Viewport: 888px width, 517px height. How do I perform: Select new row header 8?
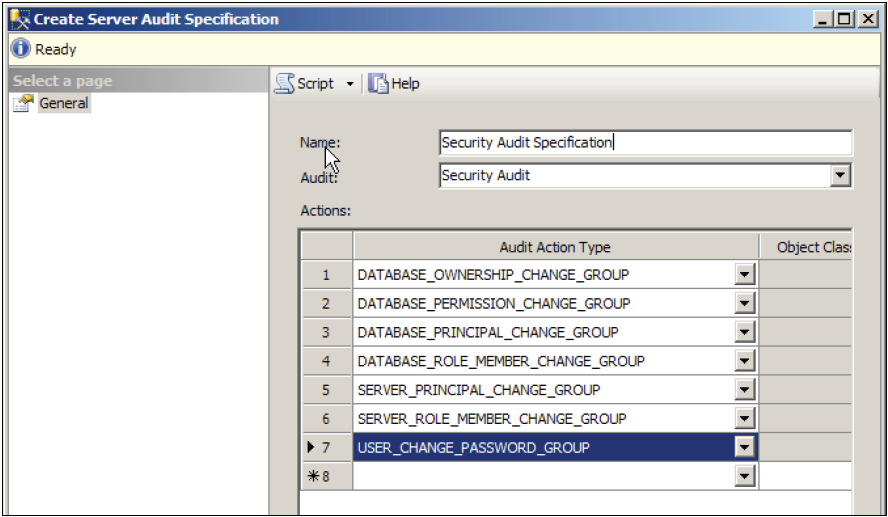click(326, 476)
